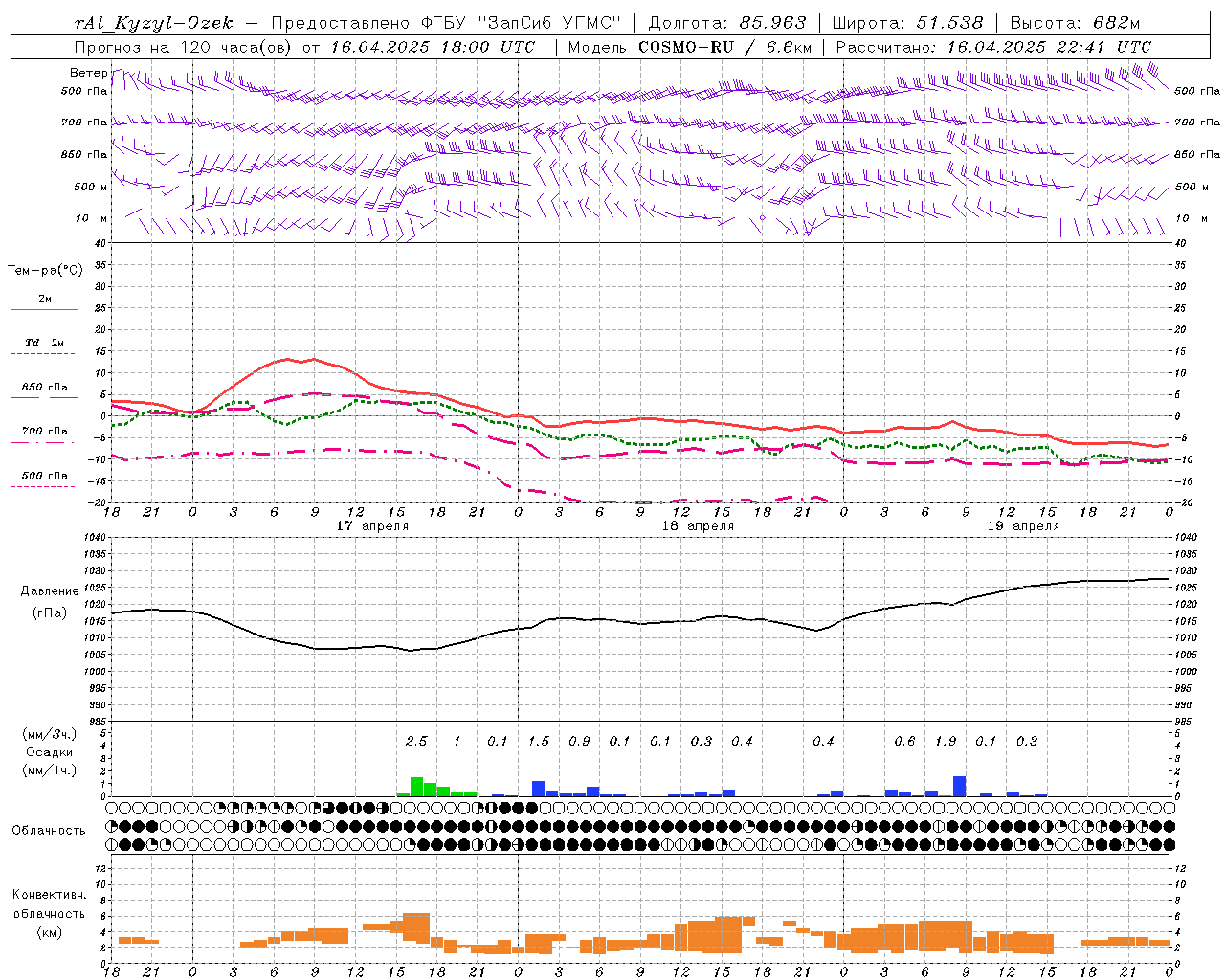Screen dimensions: 1225x980
Task: Click the line sample under 500 гПа legend
Action: click(x=43, y=486)
